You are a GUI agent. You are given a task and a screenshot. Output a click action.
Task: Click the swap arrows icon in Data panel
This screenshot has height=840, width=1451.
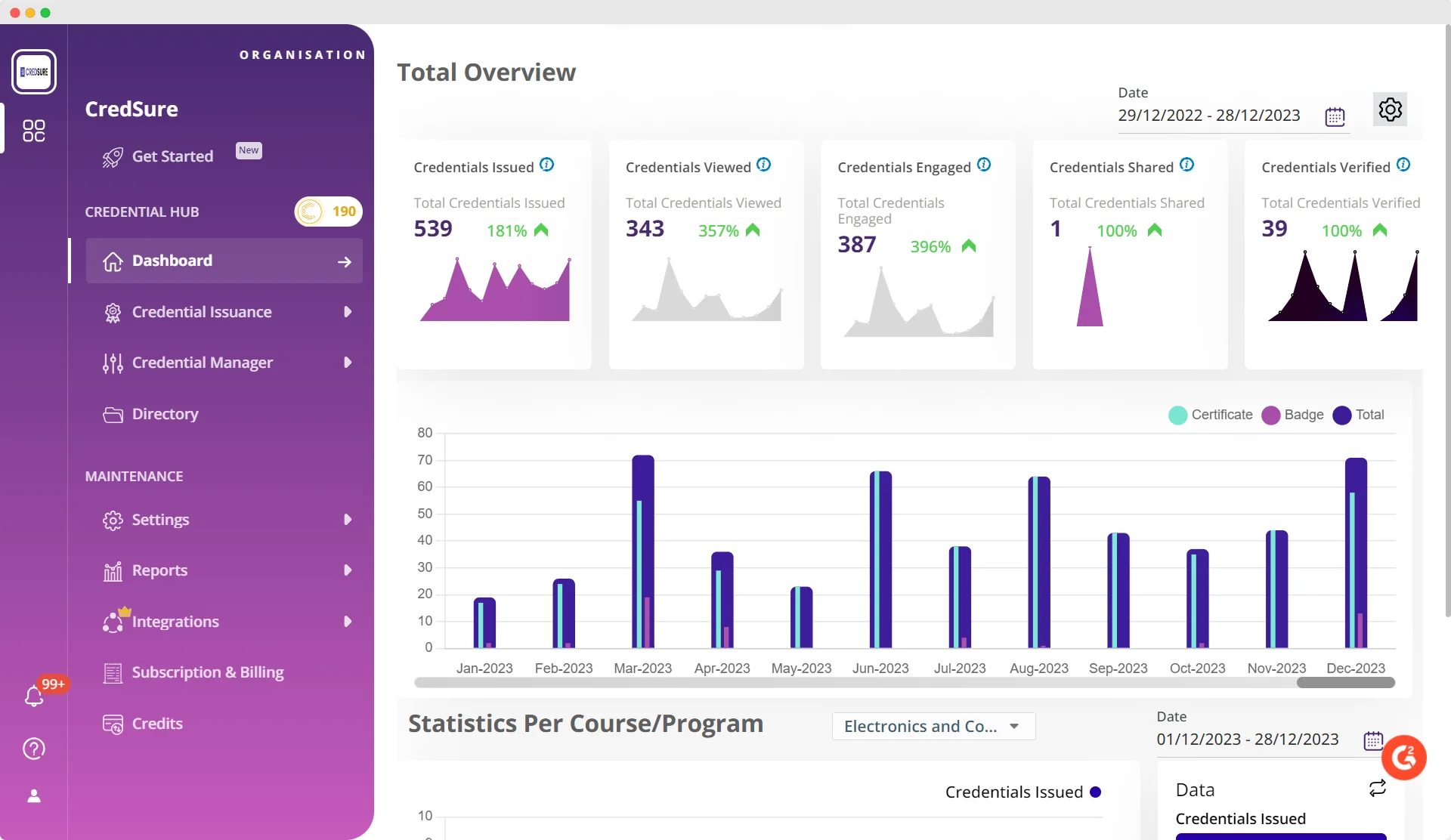coord(1378,788)
